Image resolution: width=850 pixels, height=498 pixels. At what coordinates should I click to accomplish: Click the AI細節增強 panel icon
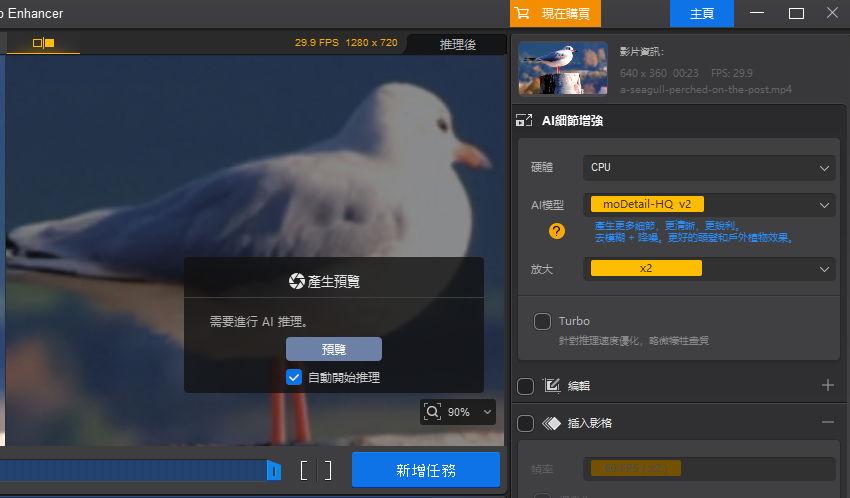524,120
